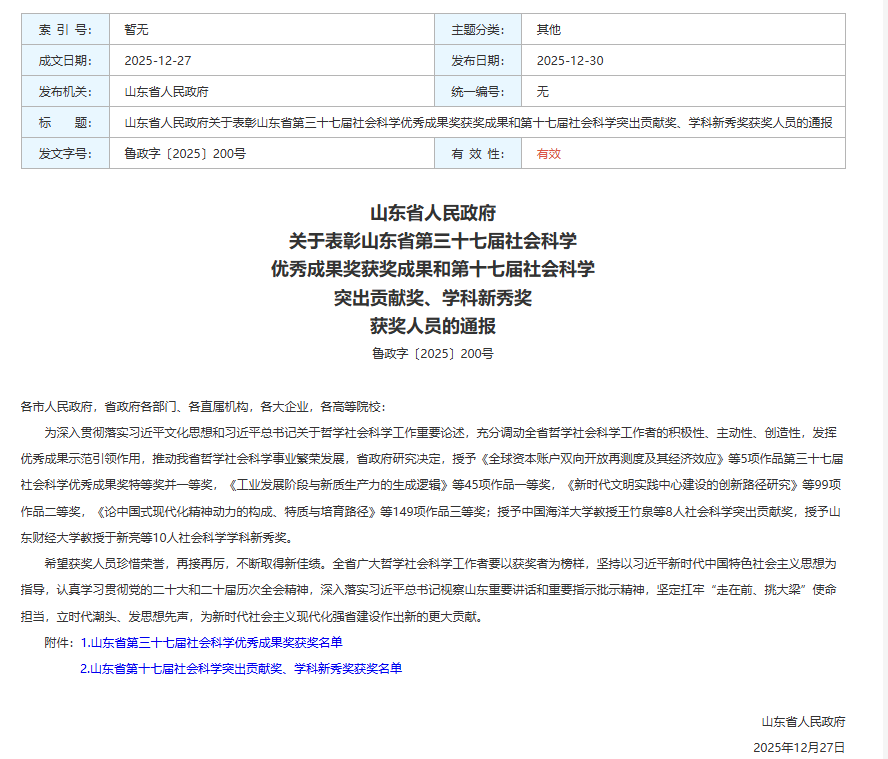Click the 统一编号 value 无

543,91
